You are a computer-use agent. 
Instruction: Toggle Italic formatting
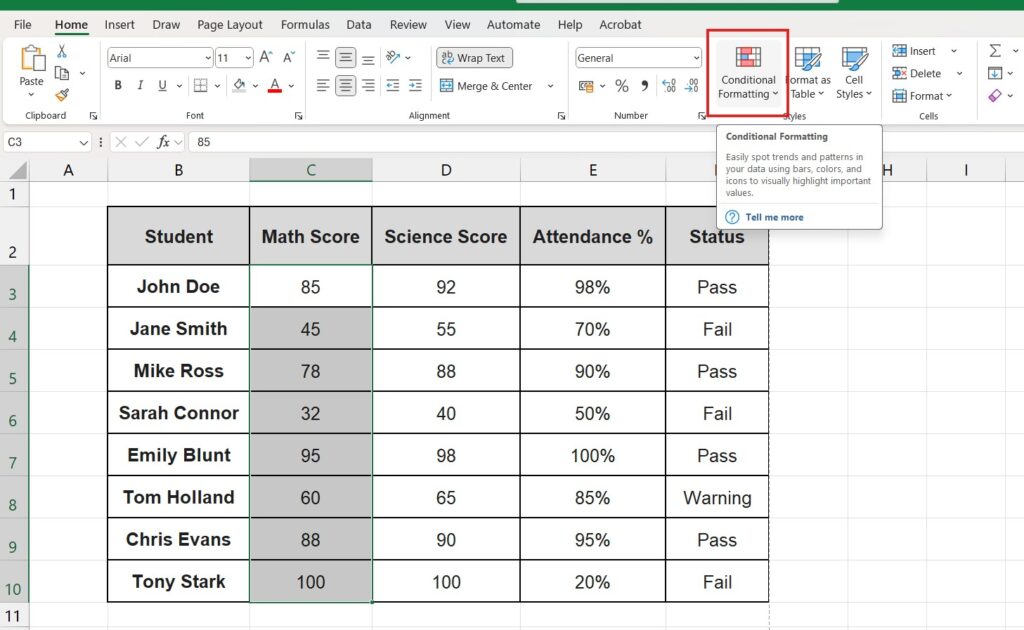[x=141, y=86]
